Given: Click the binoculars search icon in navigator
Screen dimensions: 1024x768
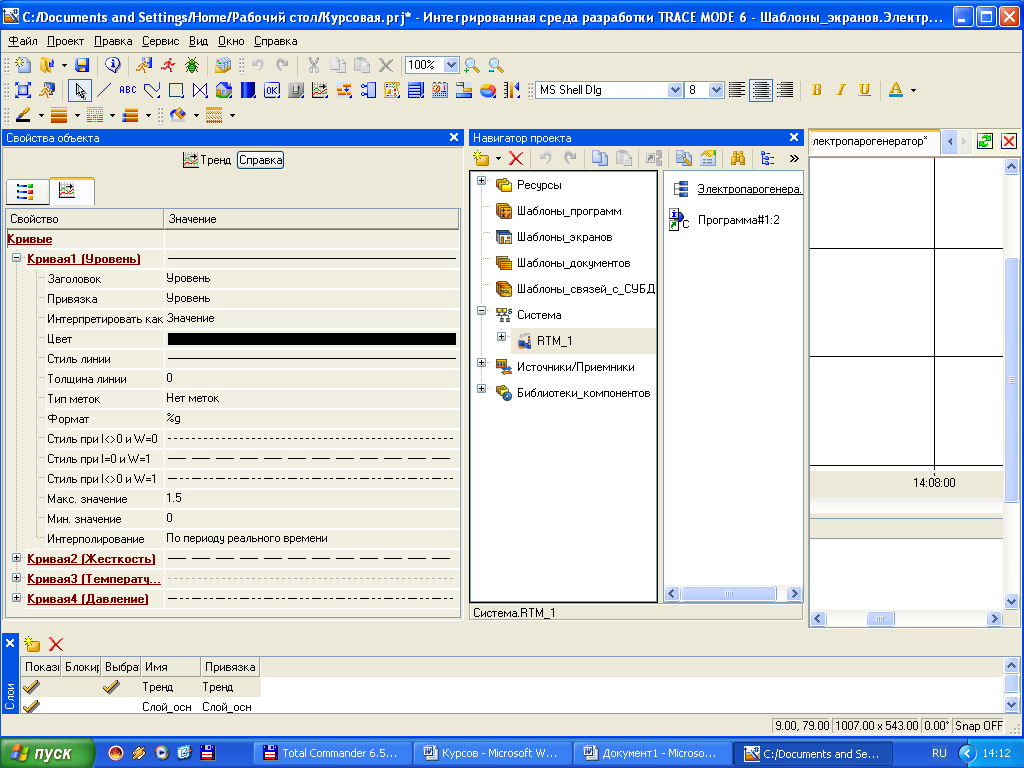Looking at the screenshot, I should pyautogui.click(x=738, y=158).
